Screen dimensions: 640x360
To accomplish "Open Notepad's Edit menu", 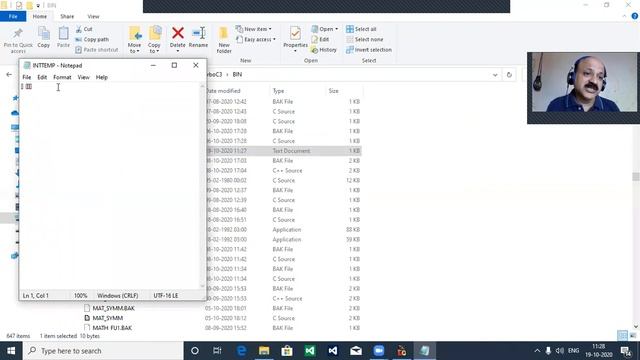I will click(42, 77).
